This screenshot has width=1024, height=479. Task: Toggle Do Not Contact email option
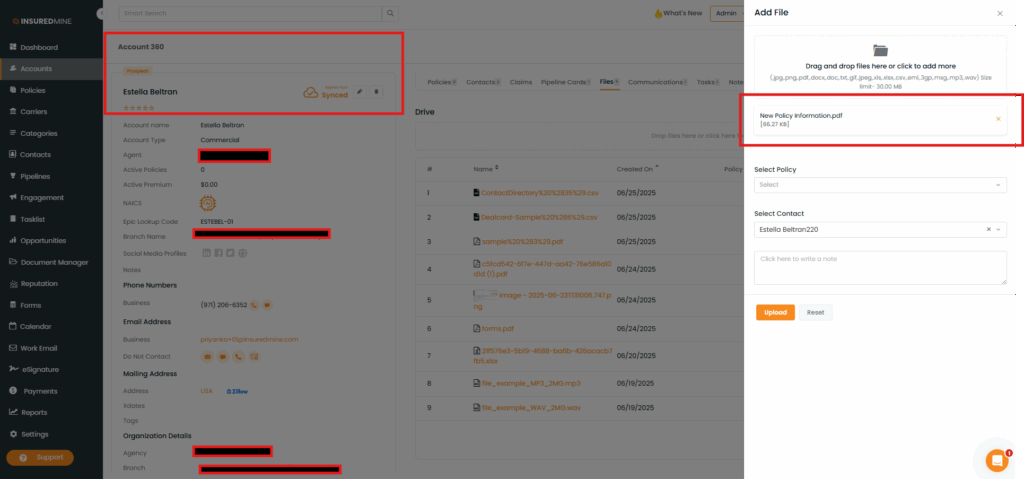pyautogui.click(x=208, y=357)
